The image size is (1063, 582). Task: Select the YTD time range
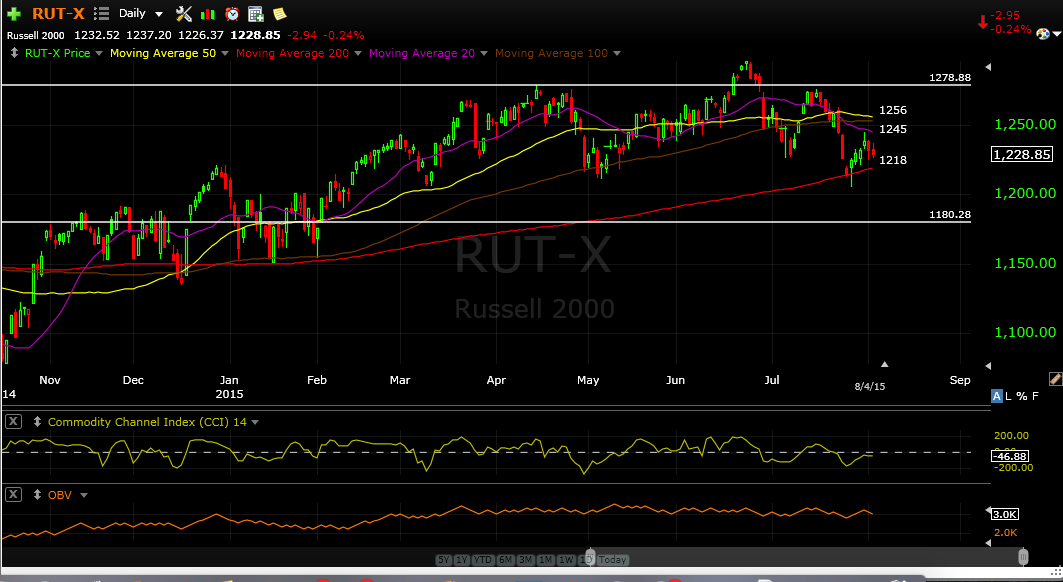pos(482,560)
